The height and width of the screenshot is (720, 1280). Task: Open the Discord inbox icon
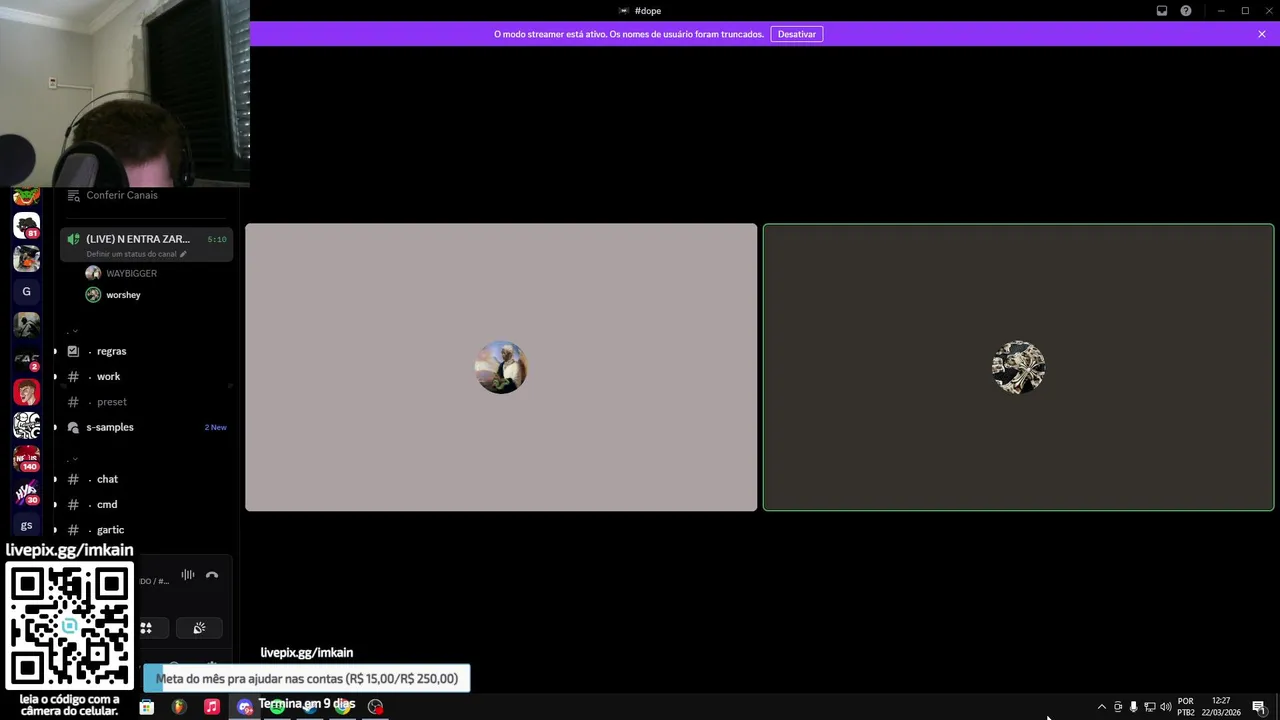tap(1162, 11)
